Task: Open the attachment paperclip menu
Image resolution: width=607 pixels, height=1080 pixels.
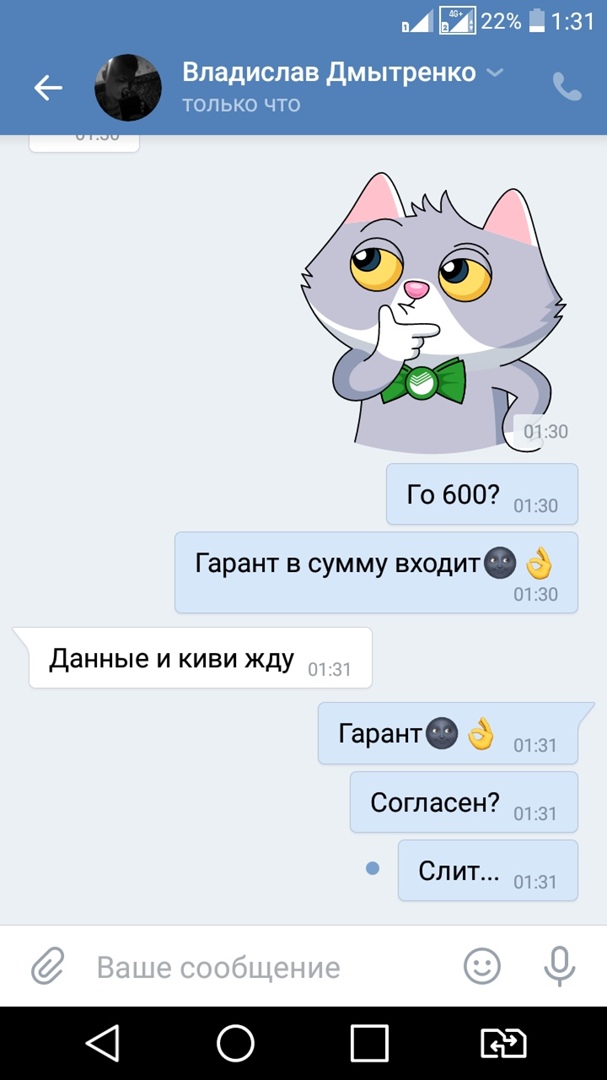Action: 48,967
